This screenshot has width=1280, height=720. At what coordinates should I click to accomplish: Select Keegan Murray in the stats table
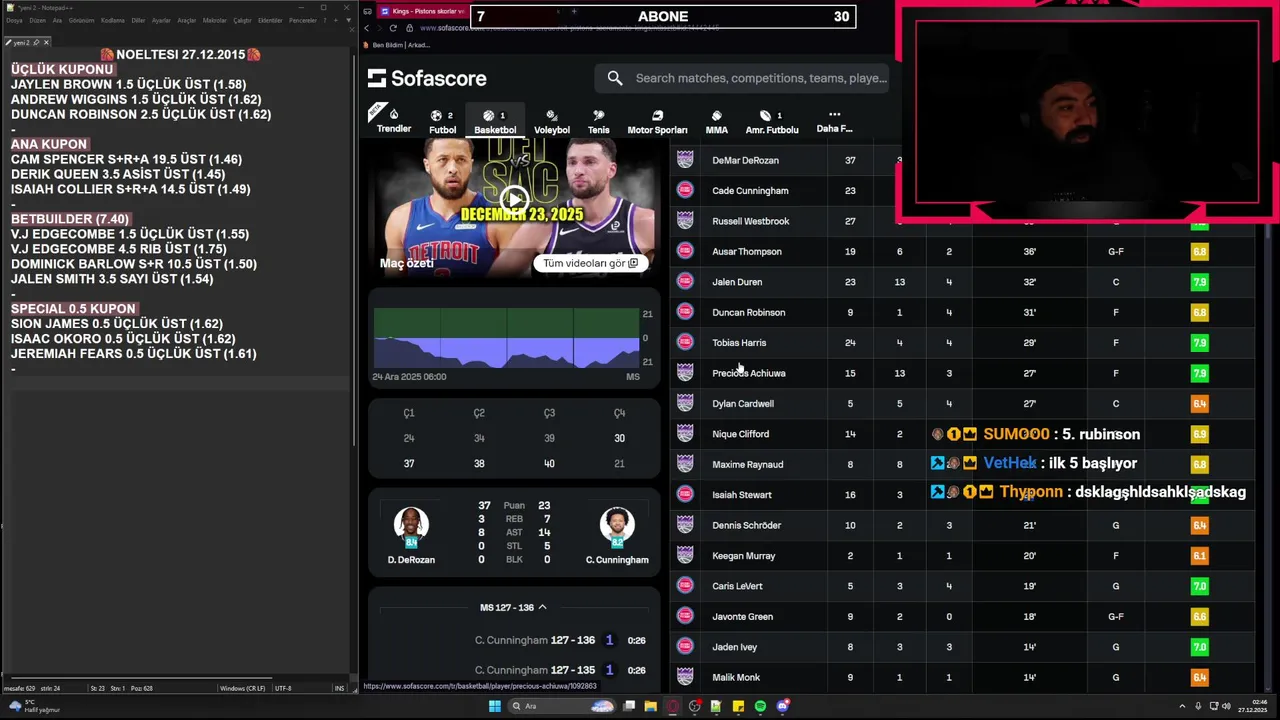pos(744,556)
